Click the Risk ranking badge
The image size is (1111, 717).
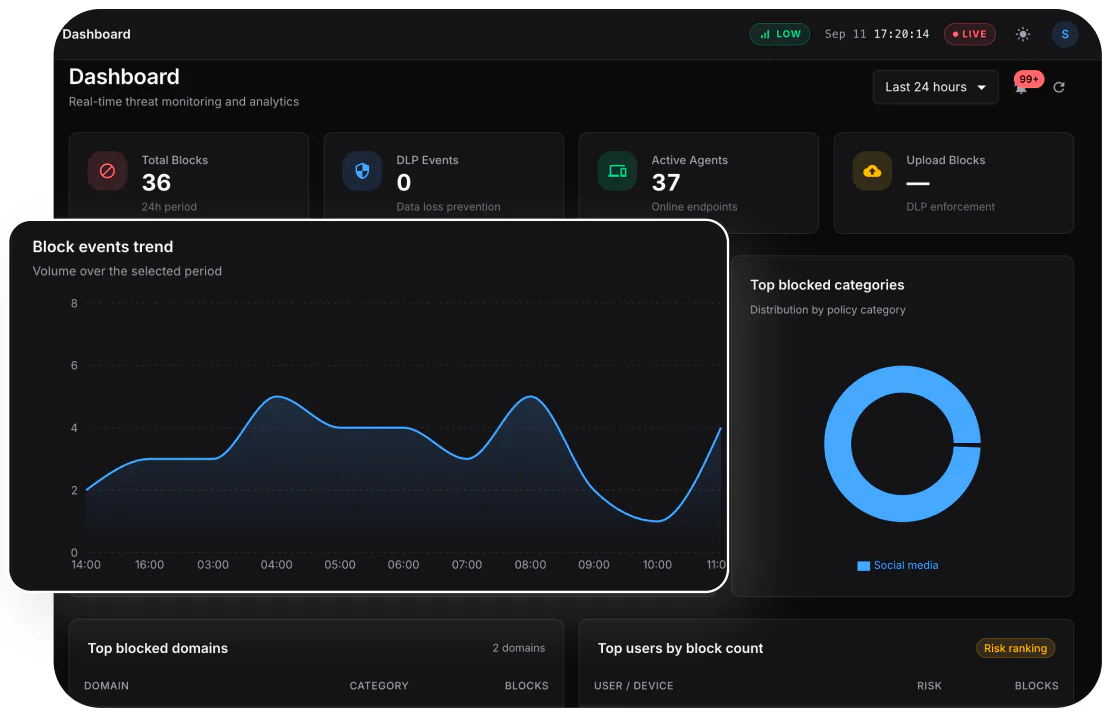[x=1015, y=648]
